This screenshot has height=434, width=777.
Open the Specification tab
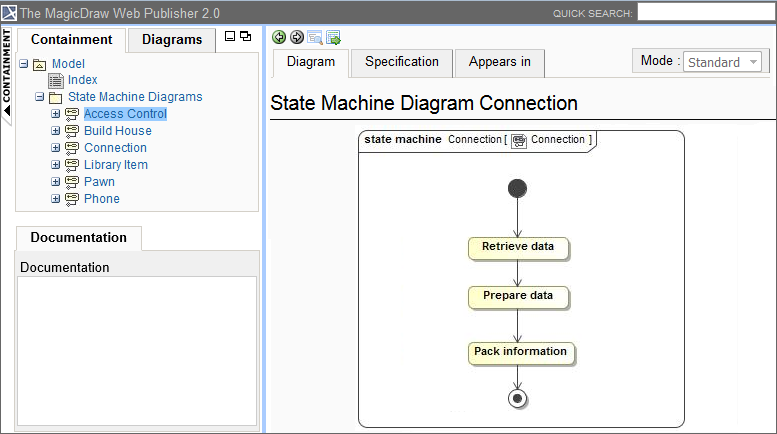point(401,62)
